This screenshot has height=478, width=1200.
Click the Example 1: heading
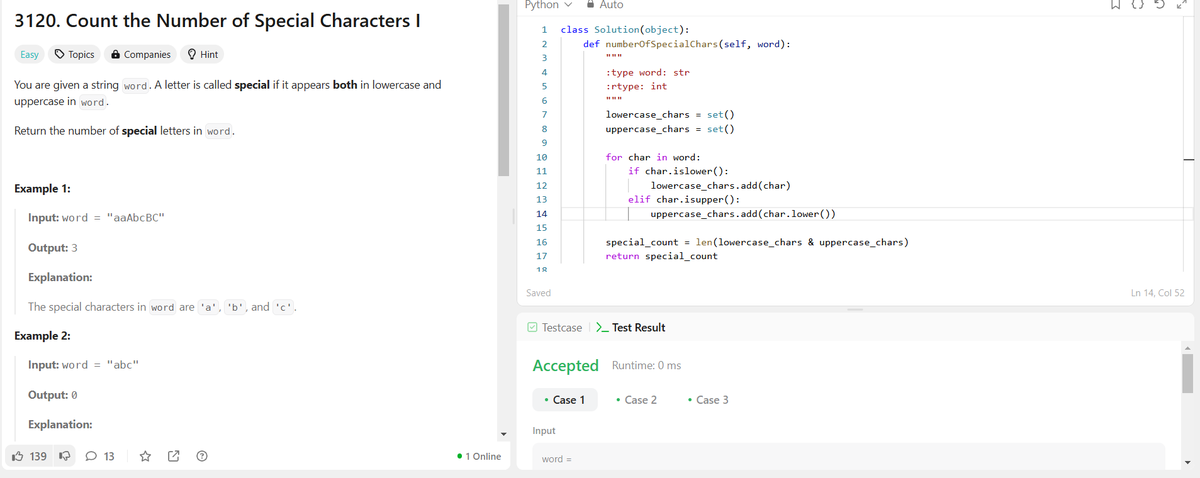(42, 189)
